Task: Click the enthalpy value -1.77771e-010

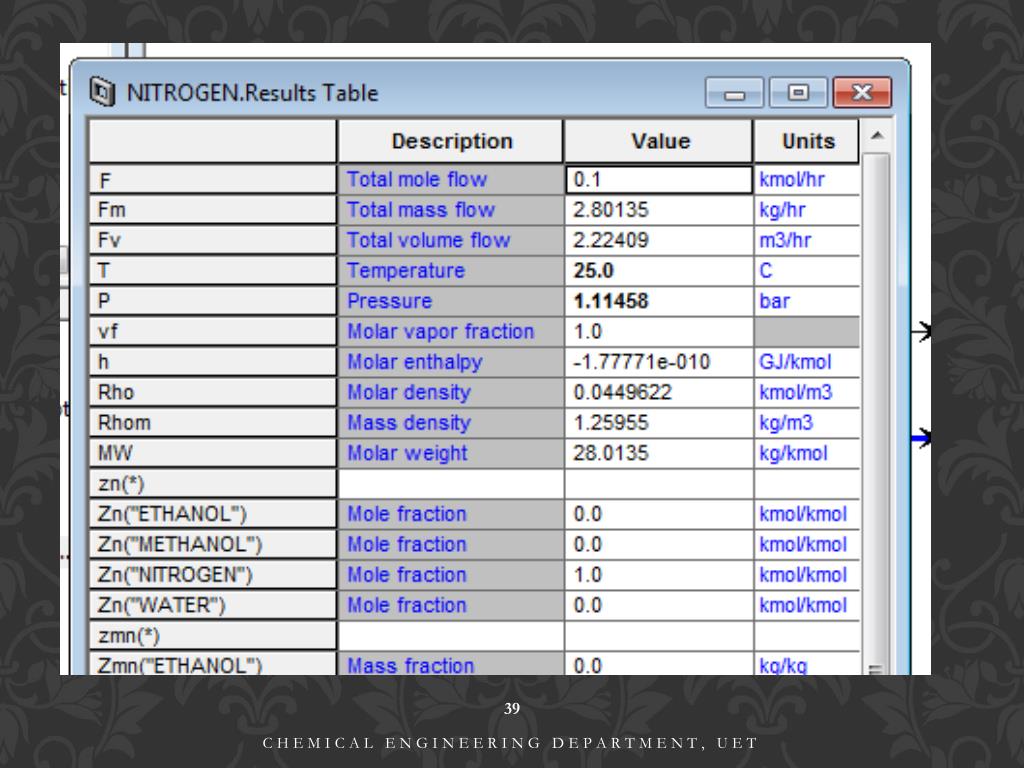Action: click(x=660, y=362)
